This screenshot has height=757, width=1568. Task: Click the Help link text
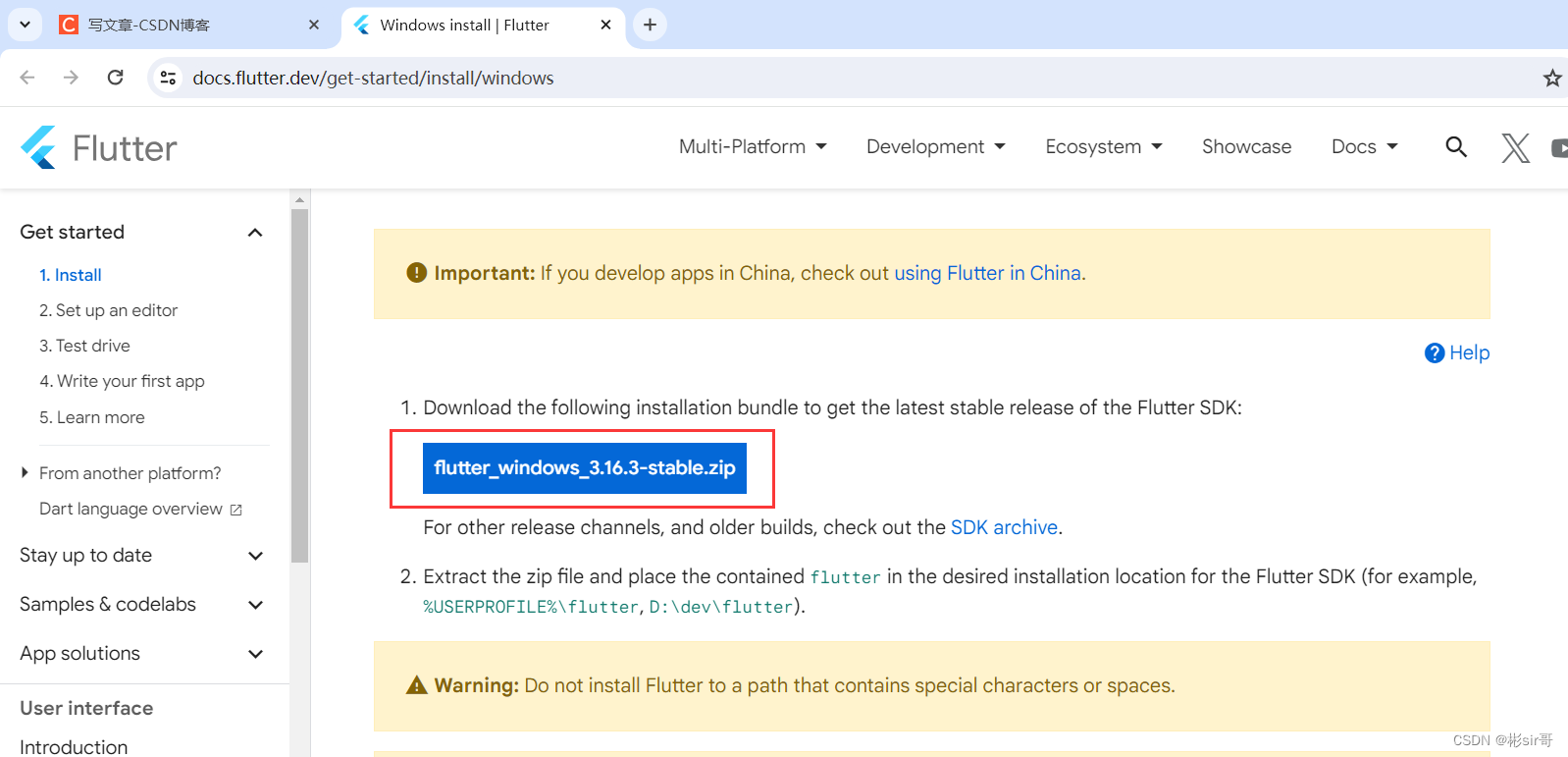click(1470, 352)
